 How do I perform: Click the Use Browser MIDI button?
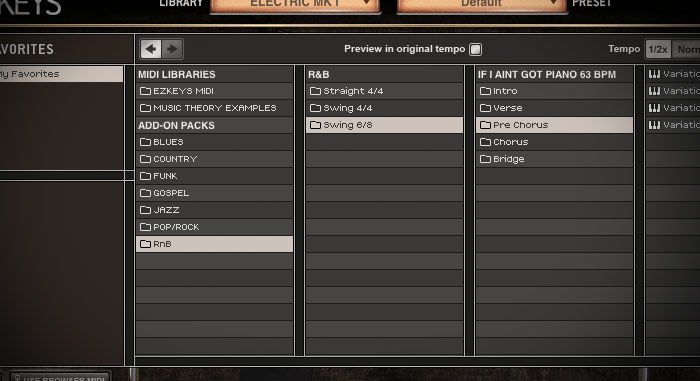[x=60, y=377]
